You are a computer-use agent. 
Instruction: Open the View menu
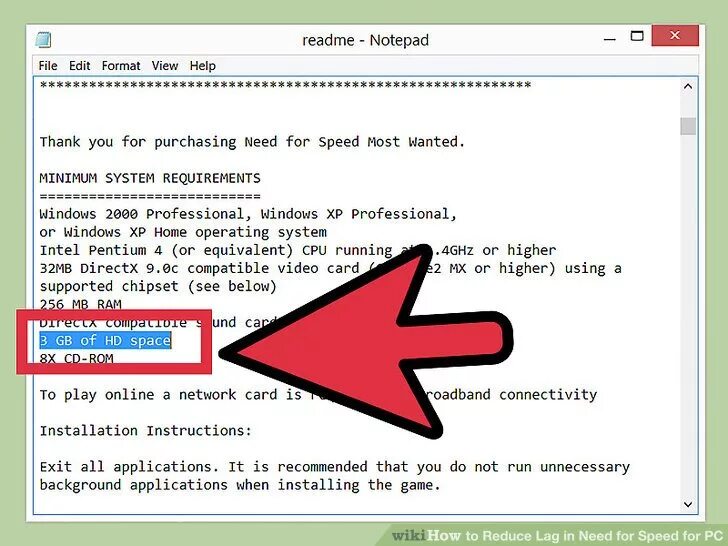[165, 66]
